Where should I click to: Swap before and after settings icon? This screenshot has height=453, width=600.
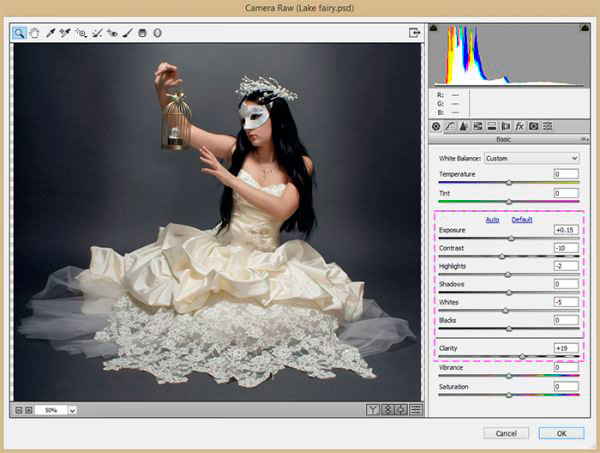coord(387,410)
